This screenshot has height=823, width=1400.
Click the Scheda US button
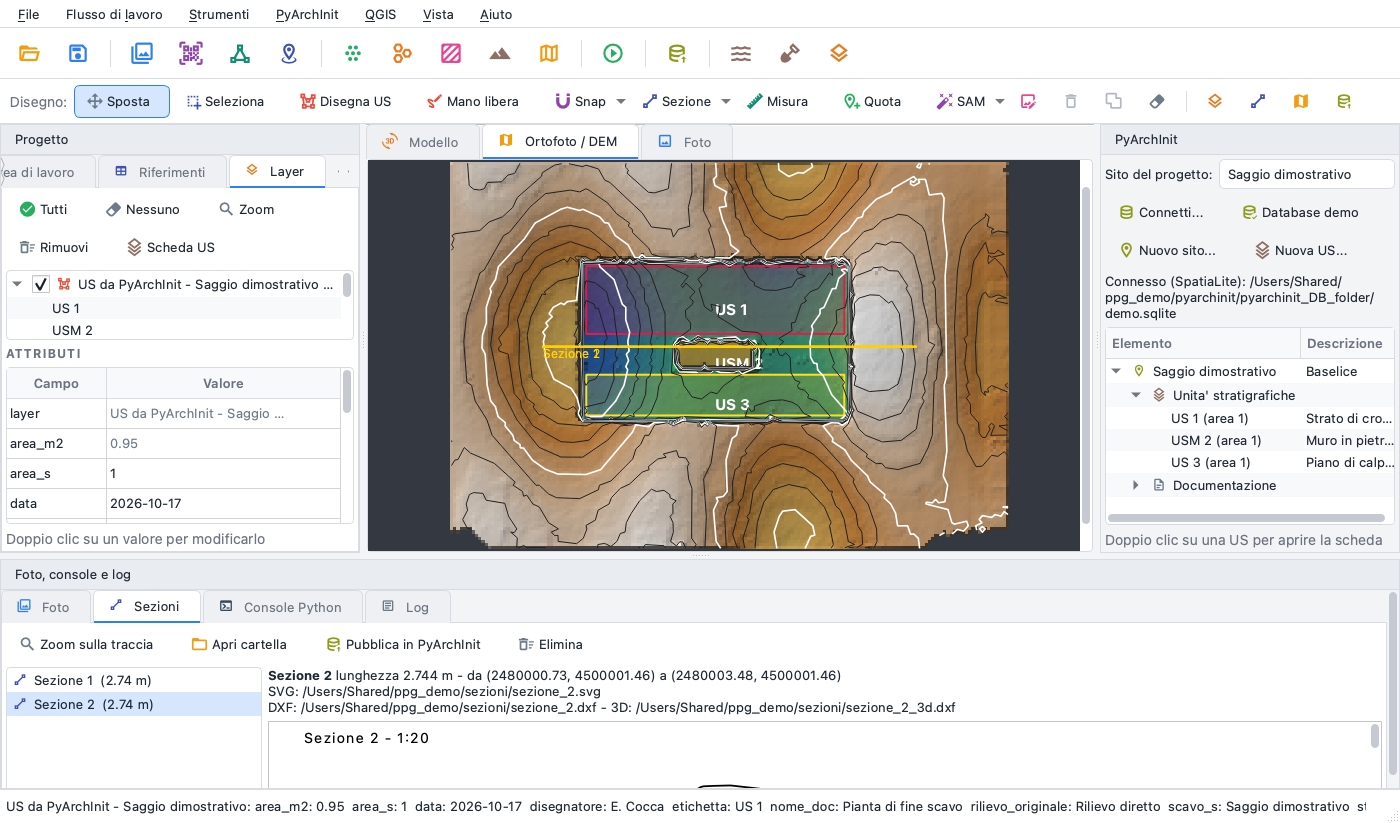click(170, 247)
